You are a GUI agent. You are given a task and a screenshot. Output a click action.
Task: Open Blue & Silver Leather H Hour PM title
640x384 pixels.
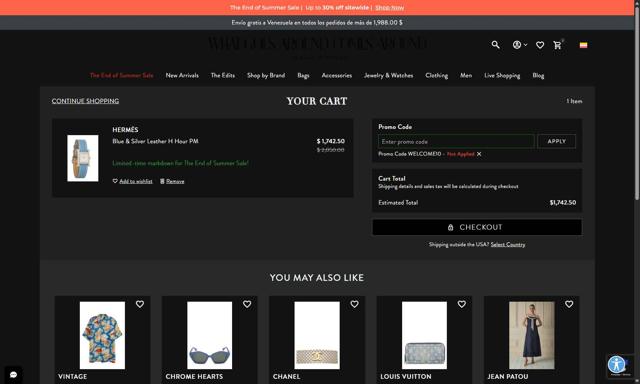pyautogui.click(x=156, y=141)
